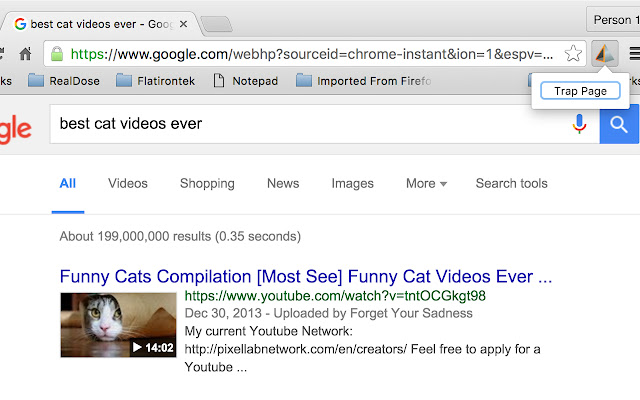The width and height of the screenshot is (640, 400).
Task: Go to home page via house icon
Action: (x=25, y=53)
